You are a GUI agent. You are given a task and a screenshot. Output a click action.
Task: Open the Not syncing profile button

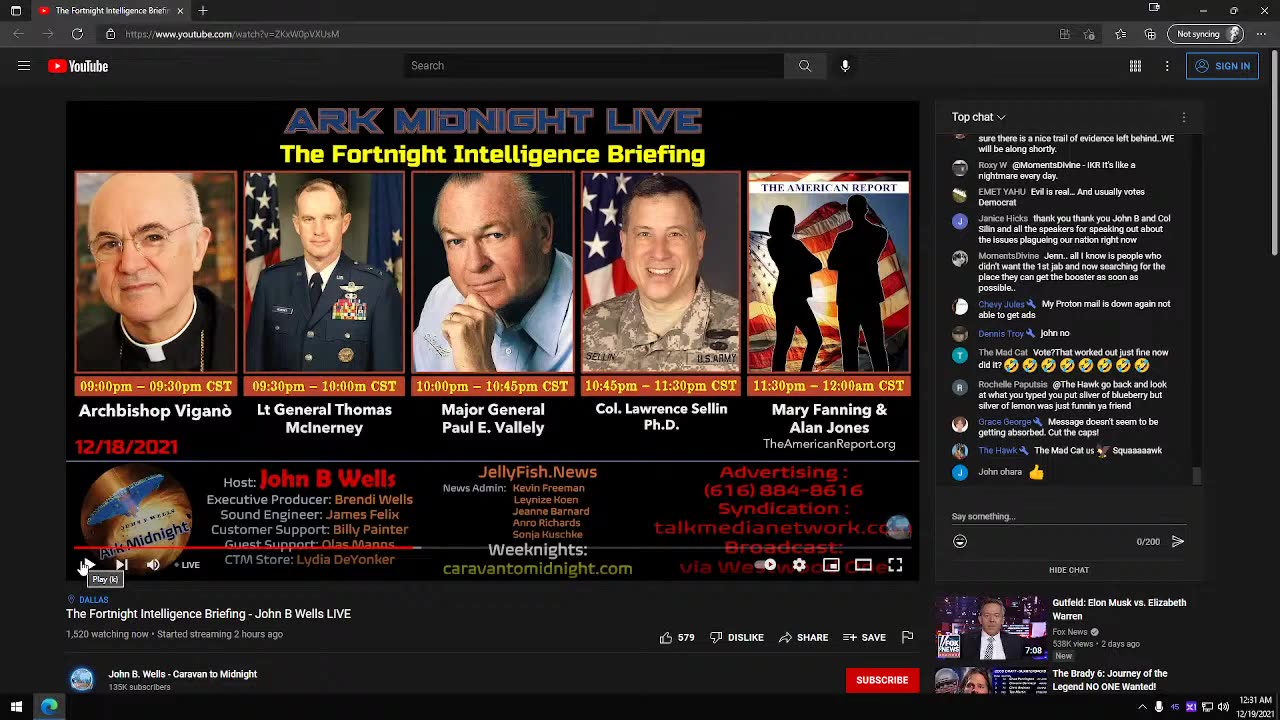[x=1208, y=34]
